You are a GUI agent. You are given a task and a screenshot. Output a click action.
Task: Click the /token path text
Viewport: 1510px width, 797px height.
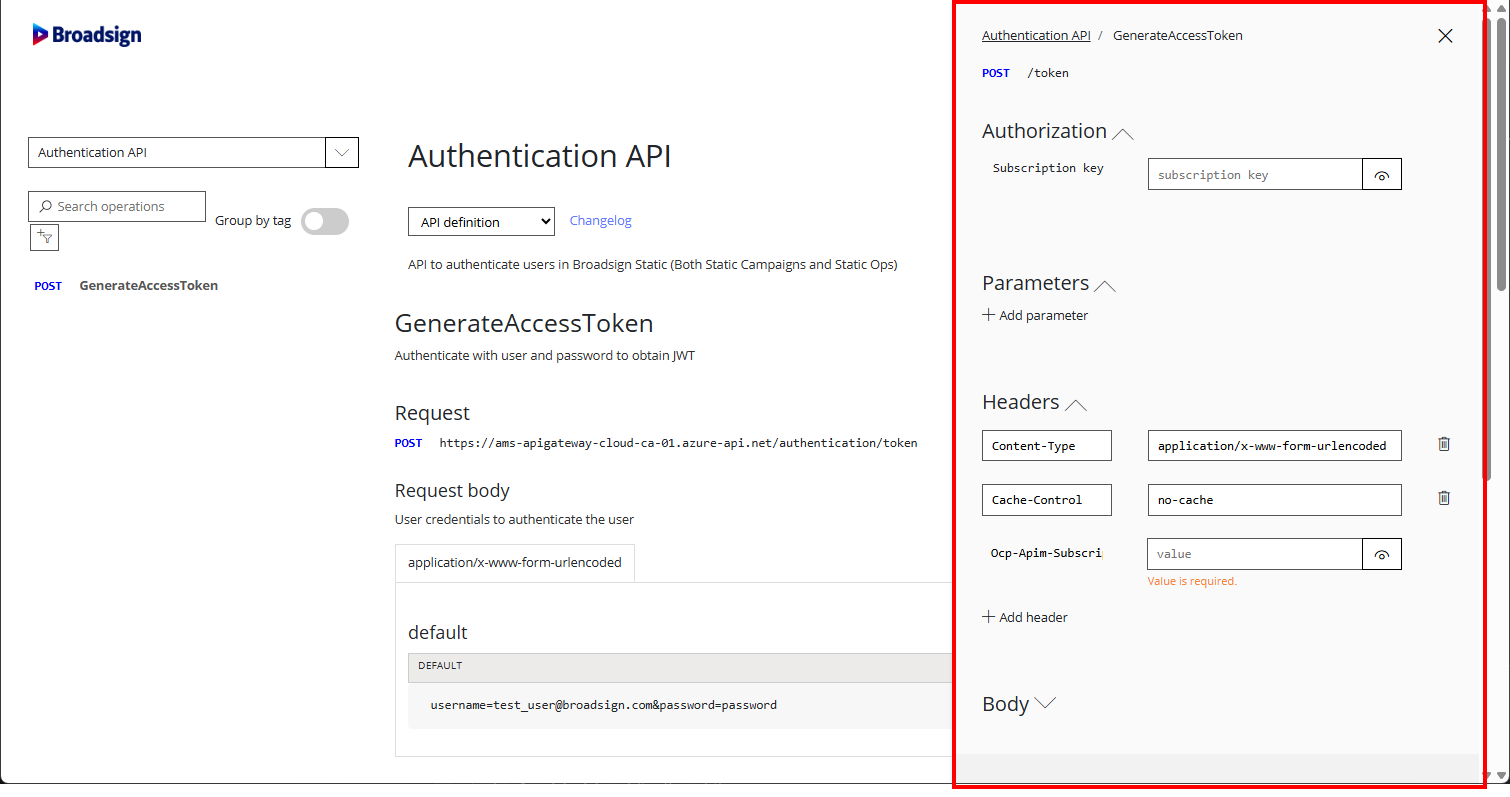click(1048, 73)
